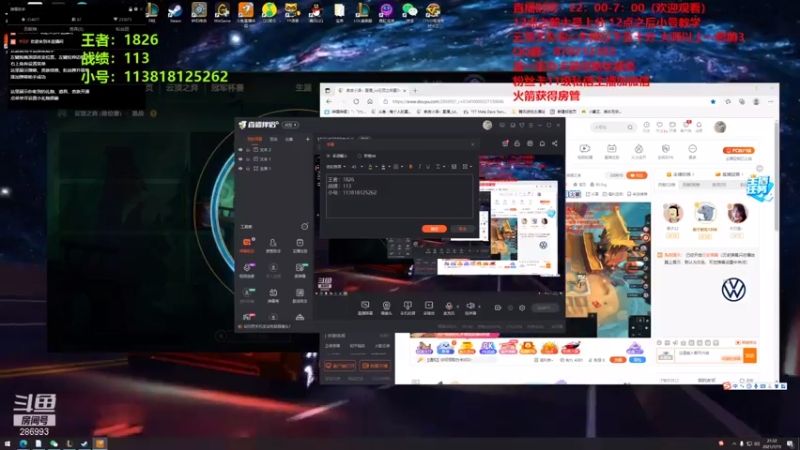This screenshot has height=450, width=800.
Task: Click the orange confirm button in text dialog
Action: [434, 229]
